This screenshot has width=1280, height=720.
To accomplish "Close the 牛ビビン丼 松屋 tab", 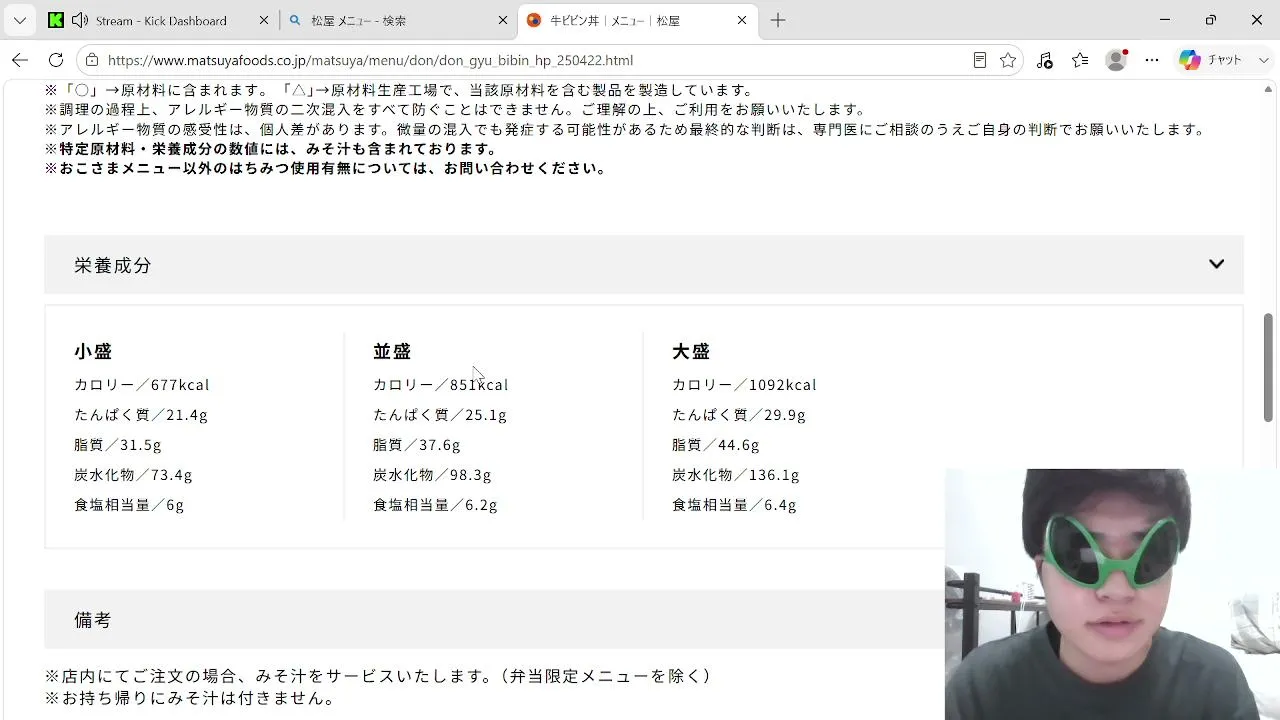I will 742,20.
